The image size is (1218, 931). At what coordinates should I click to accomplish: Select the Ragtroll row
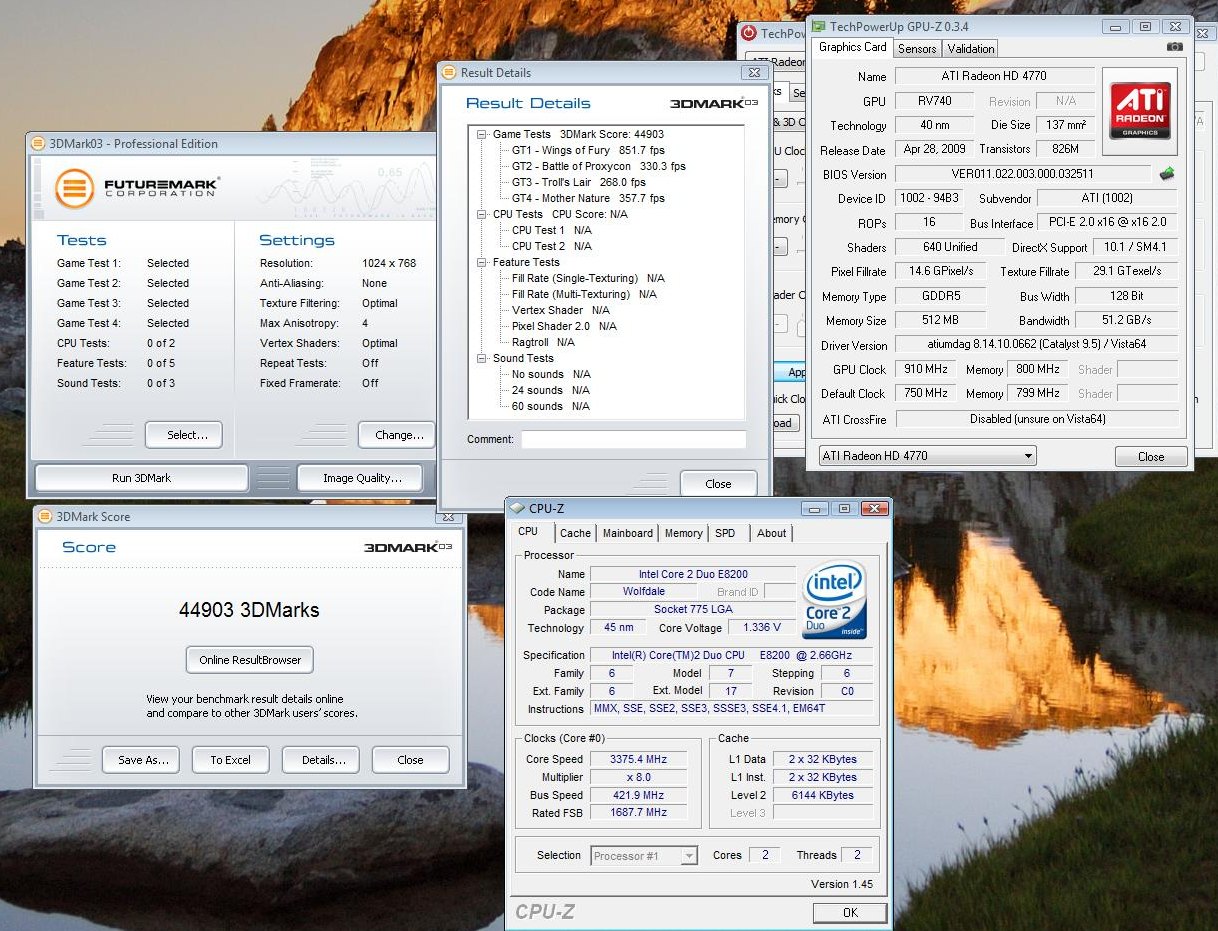coord(543,342)
